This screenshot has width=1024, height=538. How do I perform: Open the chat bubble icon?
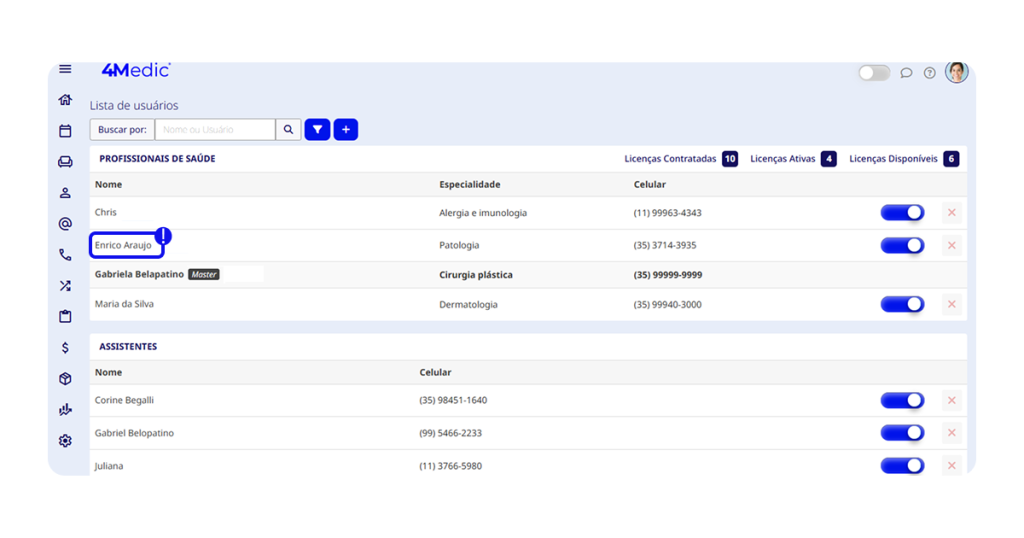[x=906, y=73]
